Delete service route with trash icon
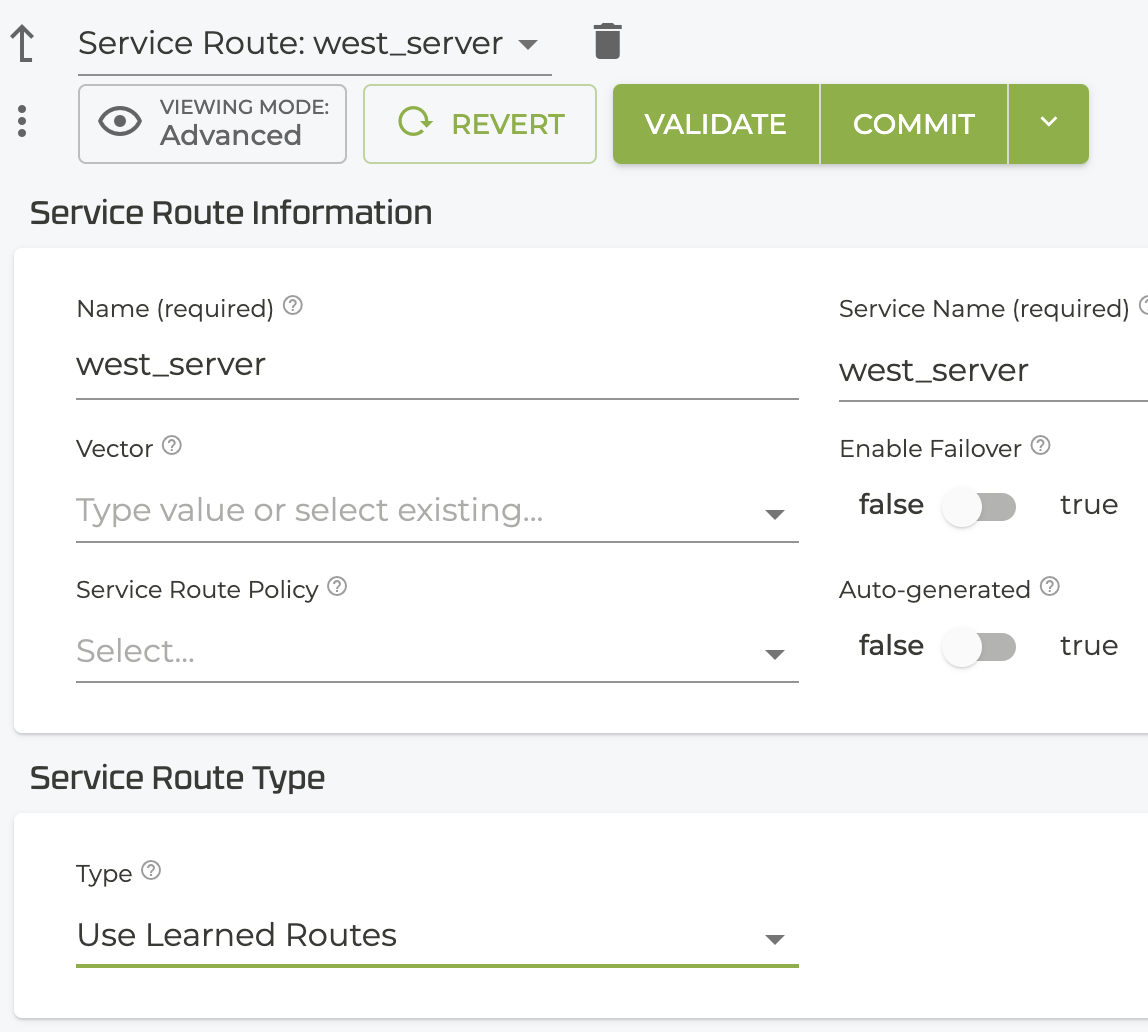Screen dimensions: 1148x1032 [607, 41]
